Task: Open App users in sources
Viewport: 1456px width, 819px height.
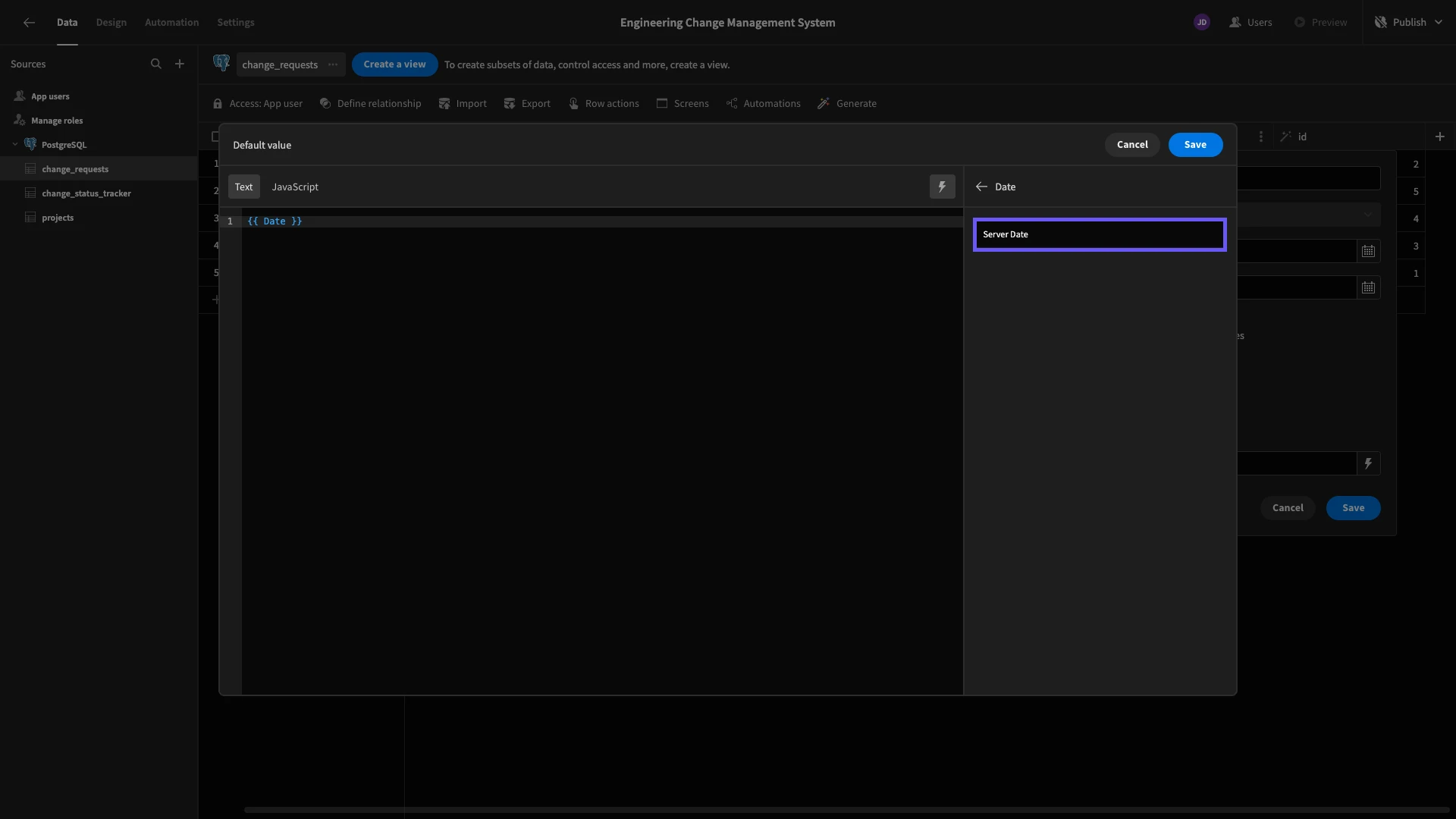Action: [99, 96]
